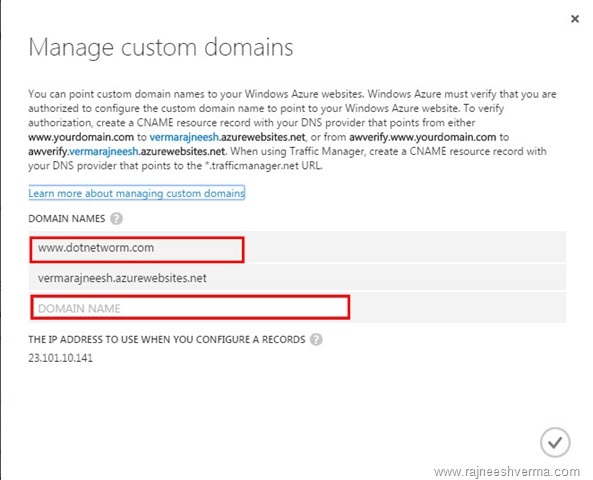Click blue vermarajneesh text in awverify address
The height and width of the screenshot is (480, 593).
click(x=104, y=151)
